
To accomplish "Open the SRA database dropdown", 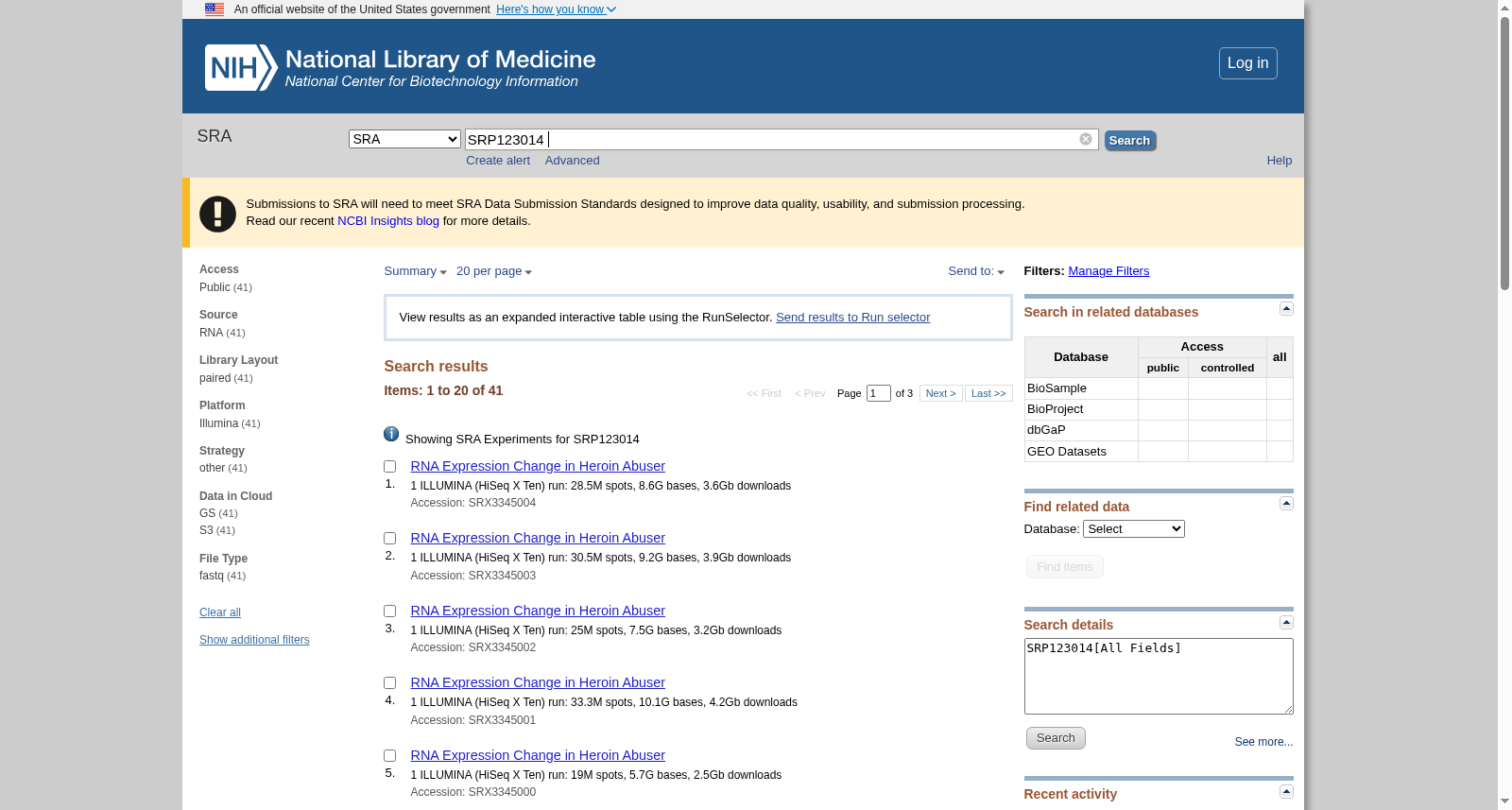I will coord(404,139).
